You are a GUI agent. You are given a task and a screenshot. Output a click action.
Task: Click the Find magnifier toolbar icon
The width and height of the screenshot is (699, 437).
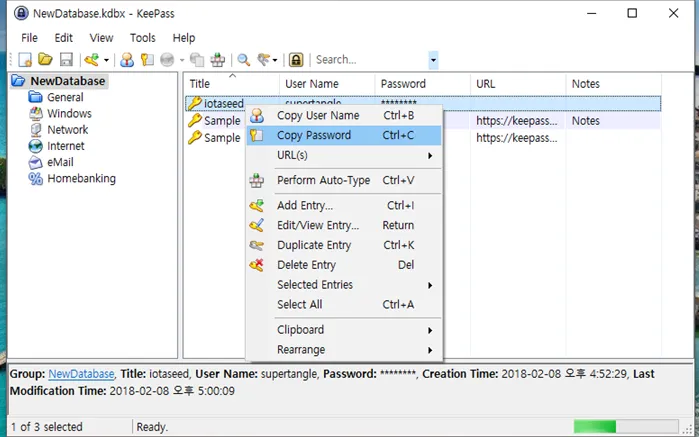click(243, 60)
